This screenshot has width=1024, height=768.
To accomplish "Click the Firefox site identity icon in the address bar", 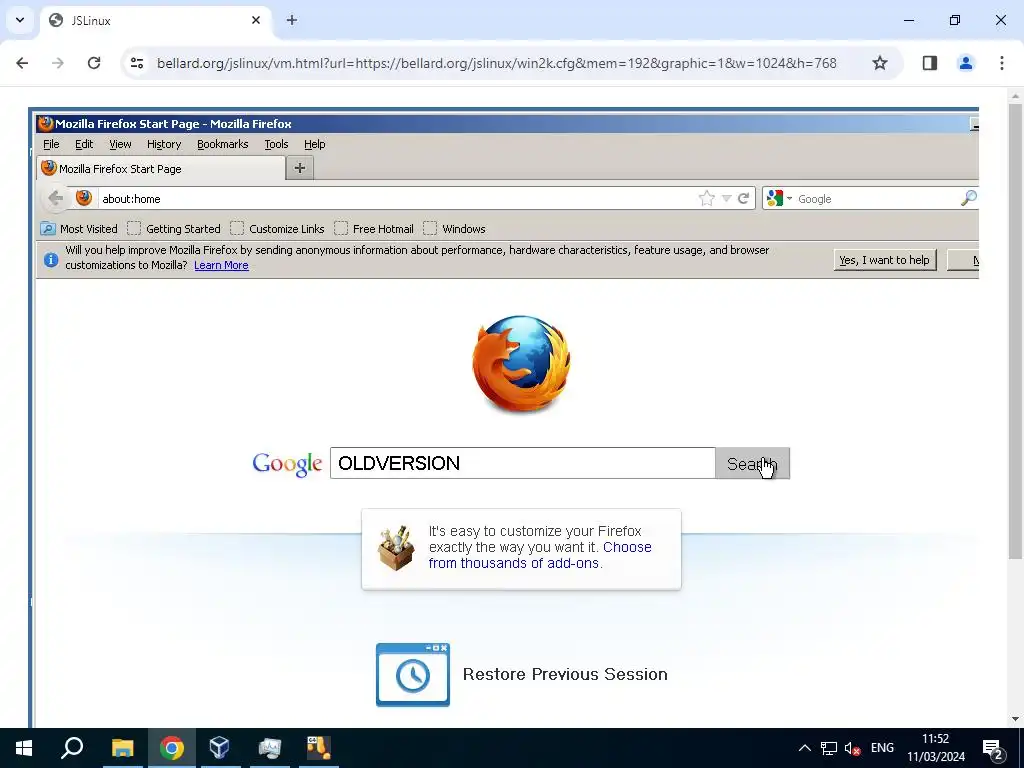I will (84, 198).
